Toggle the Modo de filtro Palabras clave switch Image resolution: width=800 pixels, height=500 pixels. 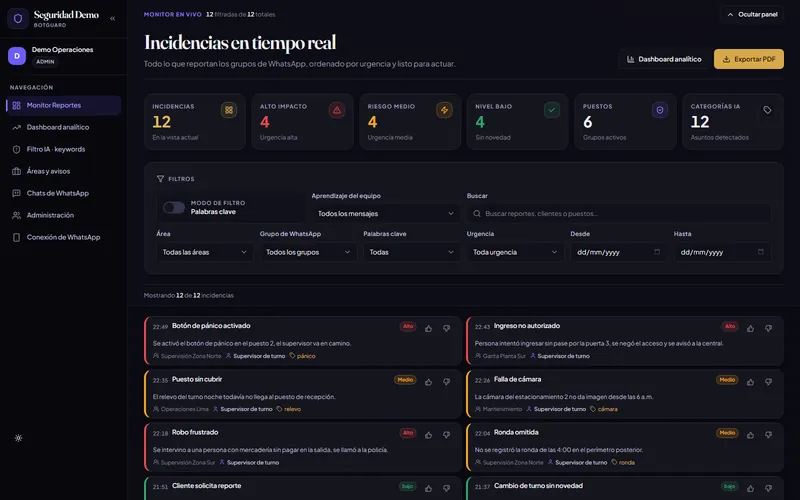[x=174, y=207]
